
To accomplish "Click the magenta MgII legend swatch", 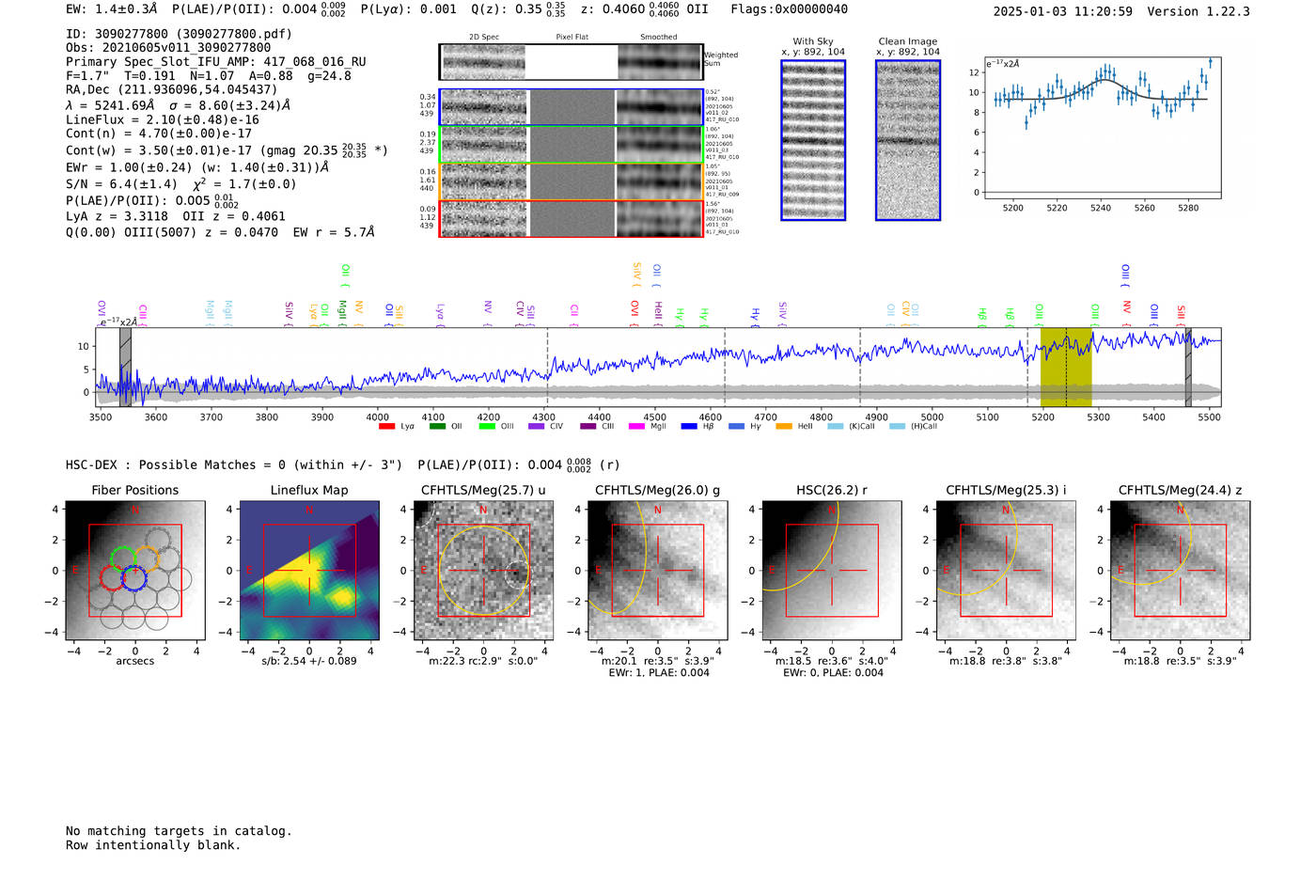I will [x=637, y=427].
